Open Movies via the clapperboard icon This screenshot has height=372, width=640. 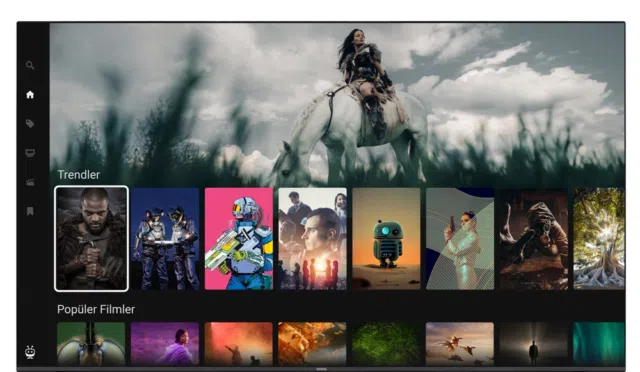pyautogui.click(x=30, y=182)
